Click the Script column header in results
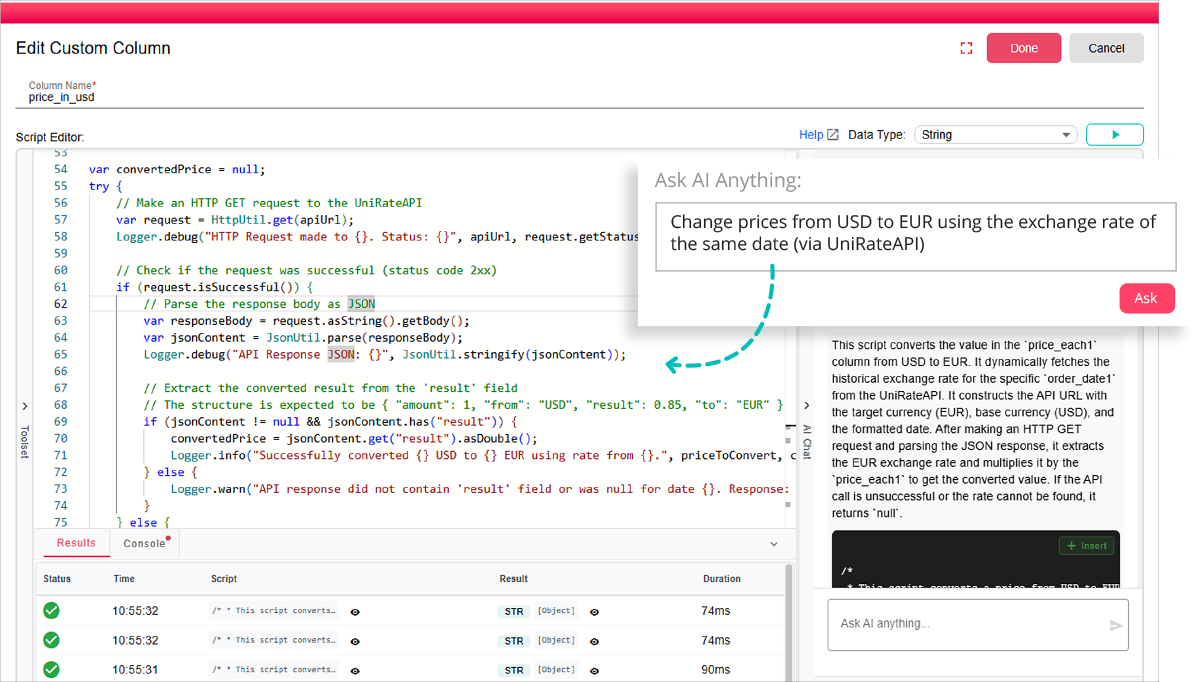This screenshot has width=1193, height=682. tap(224, 579)
